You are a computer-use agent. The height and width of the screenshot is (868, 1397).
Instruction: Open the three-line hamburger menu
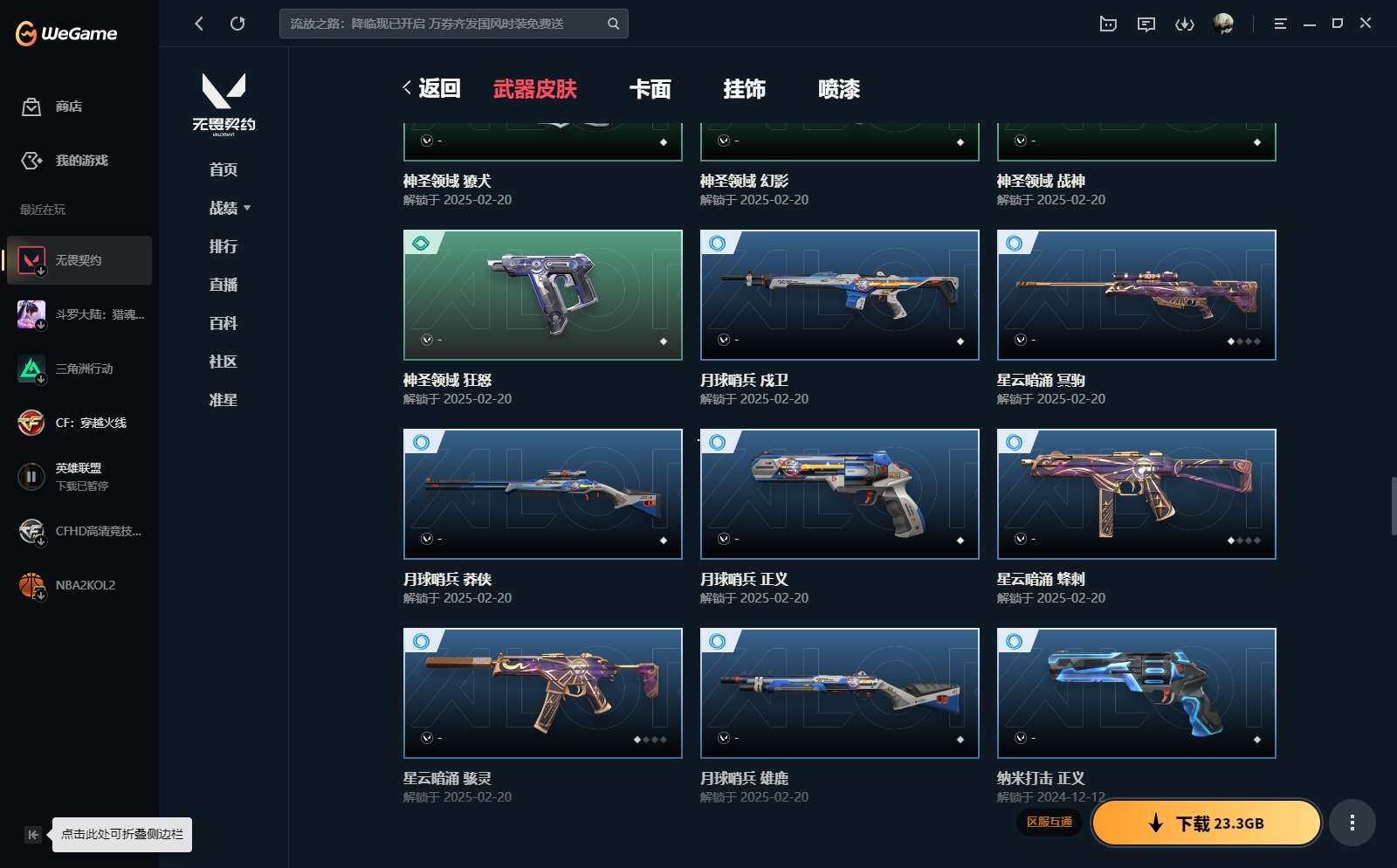coord(1280,24)
